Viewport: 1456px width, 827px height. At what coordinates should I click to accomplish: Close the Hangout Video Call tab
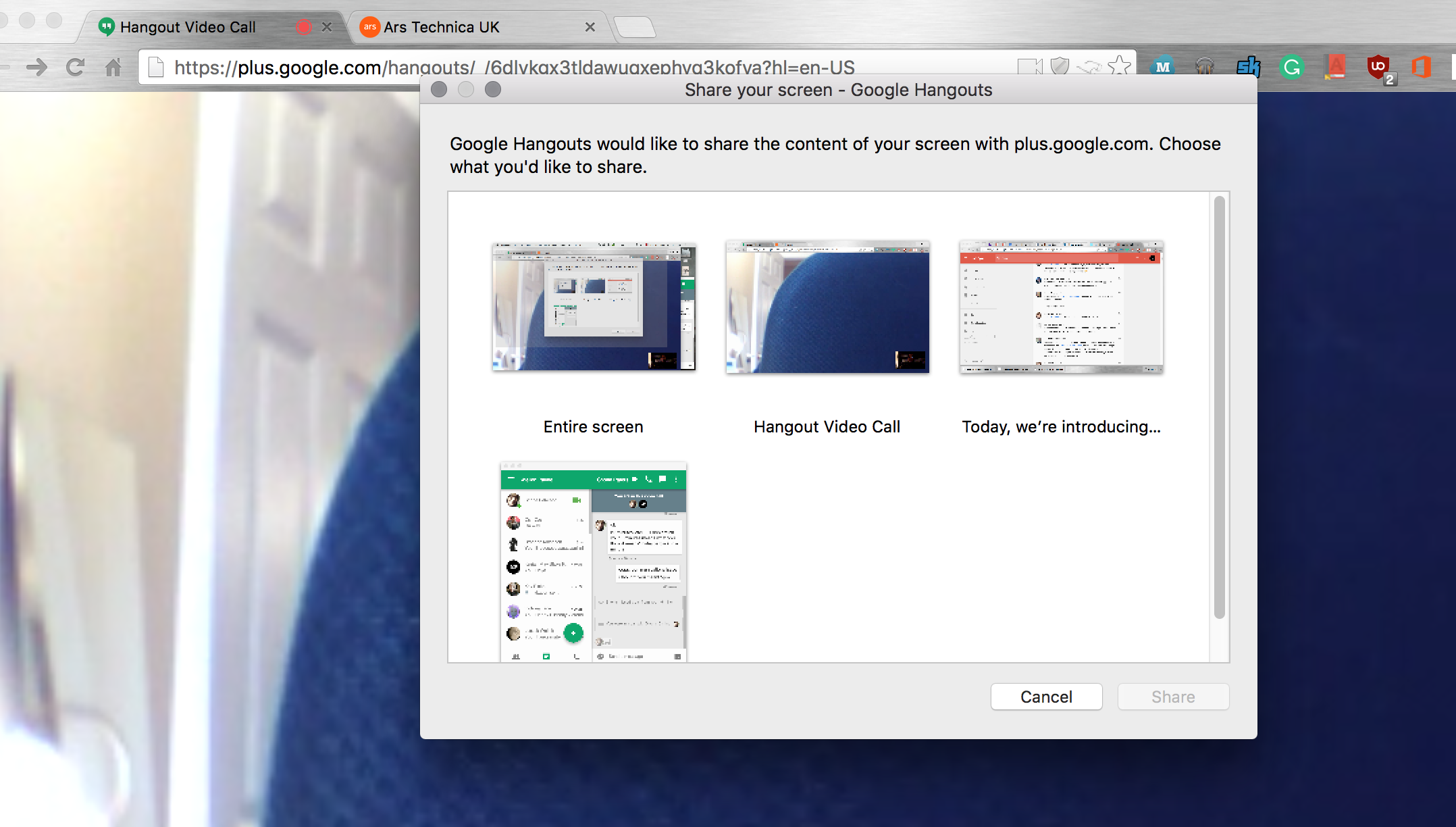tap(327, 27)
